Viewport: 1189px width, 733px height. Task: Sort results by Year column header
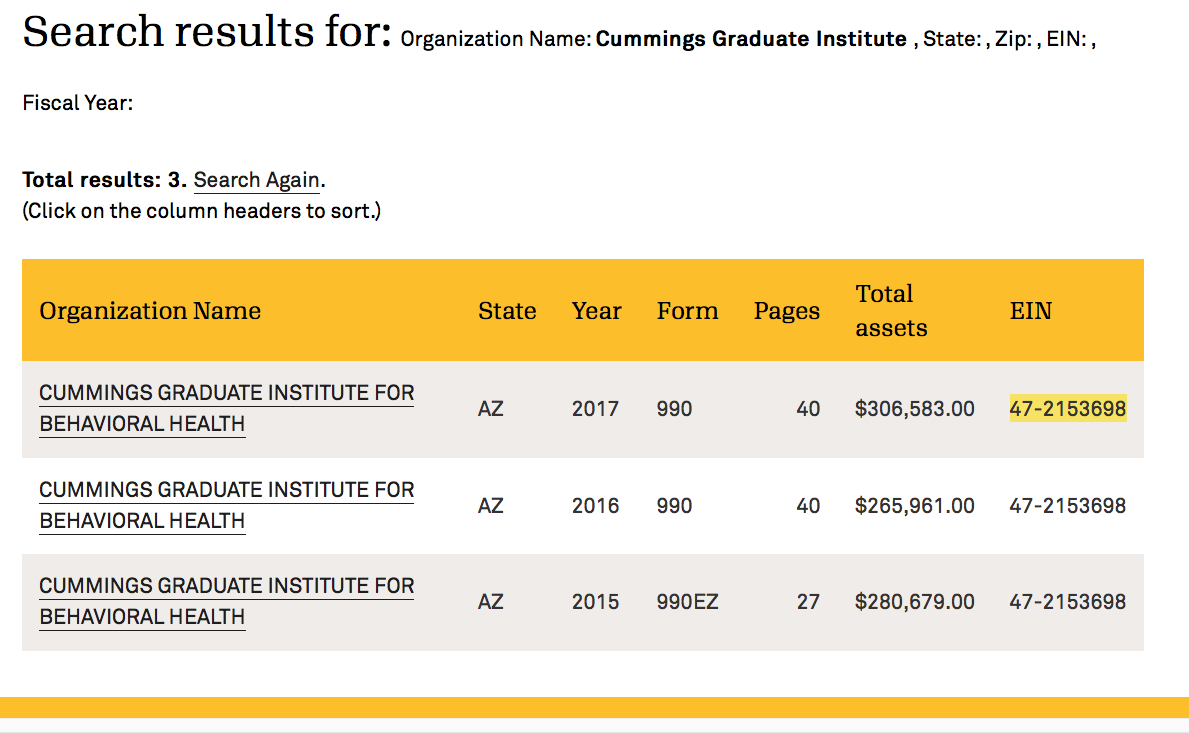click(597, 311)
